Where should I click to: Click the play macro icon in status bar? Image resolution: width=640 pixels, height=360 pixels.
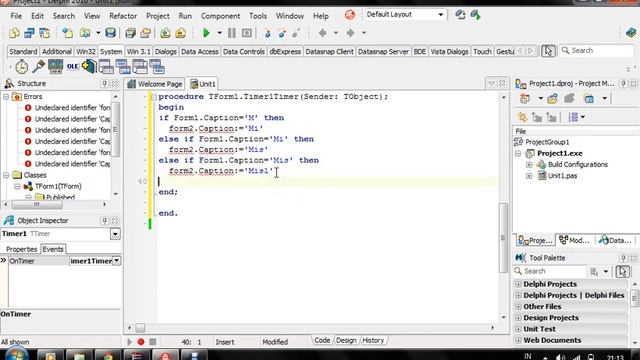[x=129, y=342]
